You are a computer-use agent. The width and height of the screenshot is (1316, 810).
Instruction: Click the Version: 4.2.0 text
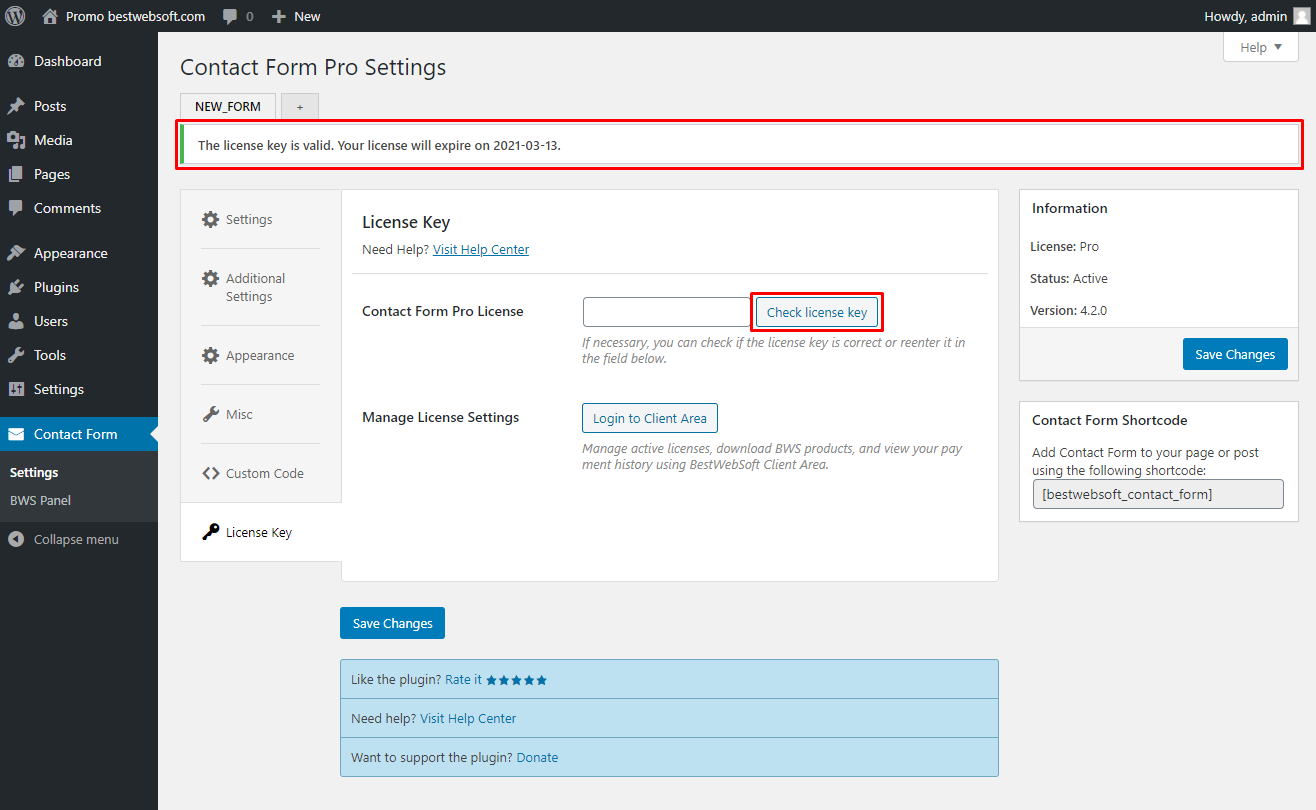tap(1068, 310)
